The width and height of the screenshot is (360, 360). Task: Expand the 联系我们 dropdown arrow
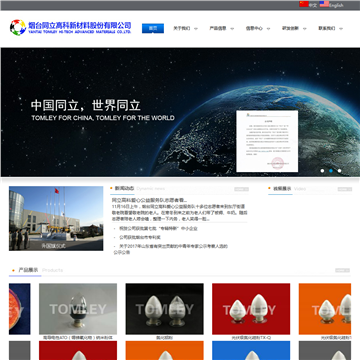click(341, 29)
